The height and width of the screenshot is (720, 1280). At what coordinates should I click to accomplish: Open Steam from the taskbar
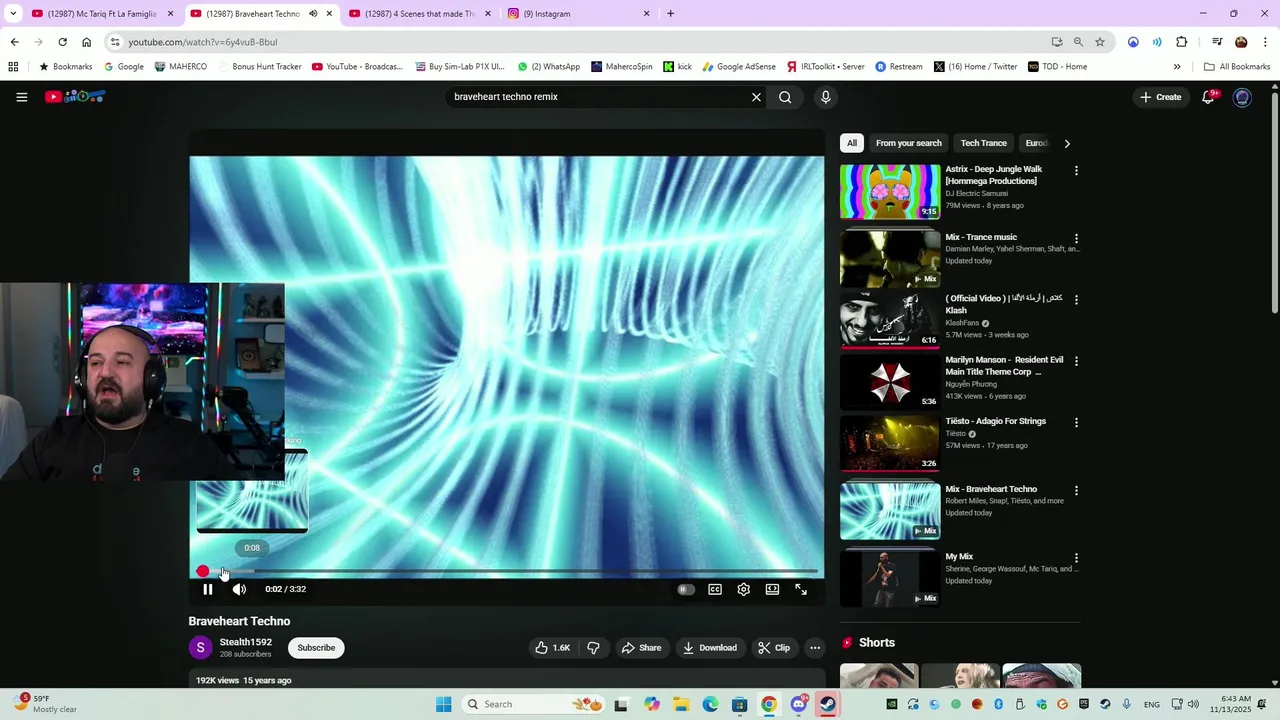[x=828, y=704]
